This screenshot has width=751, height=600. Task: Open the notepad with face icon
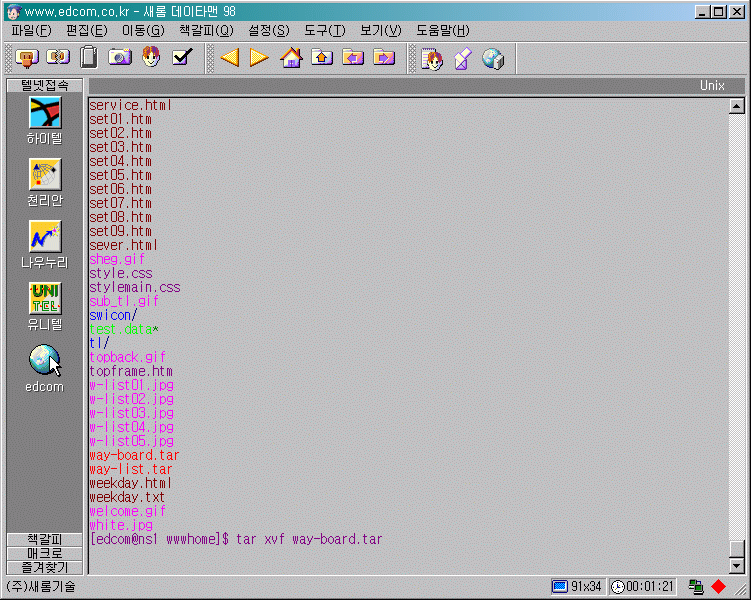[x=432, y=59]
